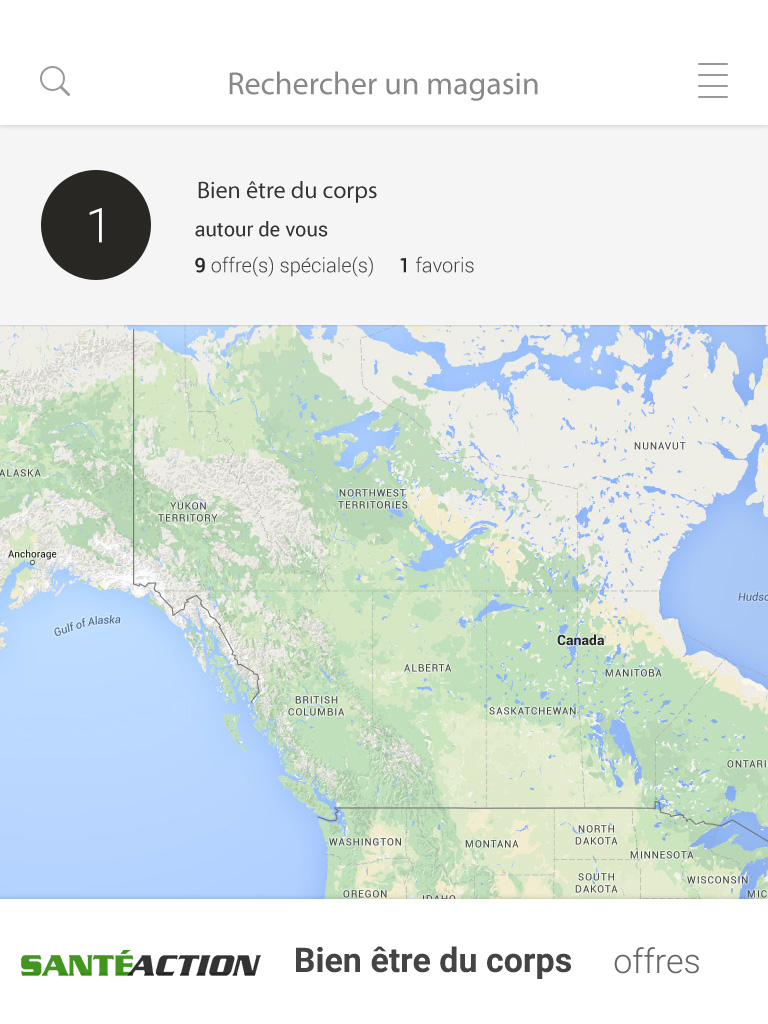The height and width of the screenshot is (1024, 768).
Task: Click Nunavut on the map
Action: [660, 446]
